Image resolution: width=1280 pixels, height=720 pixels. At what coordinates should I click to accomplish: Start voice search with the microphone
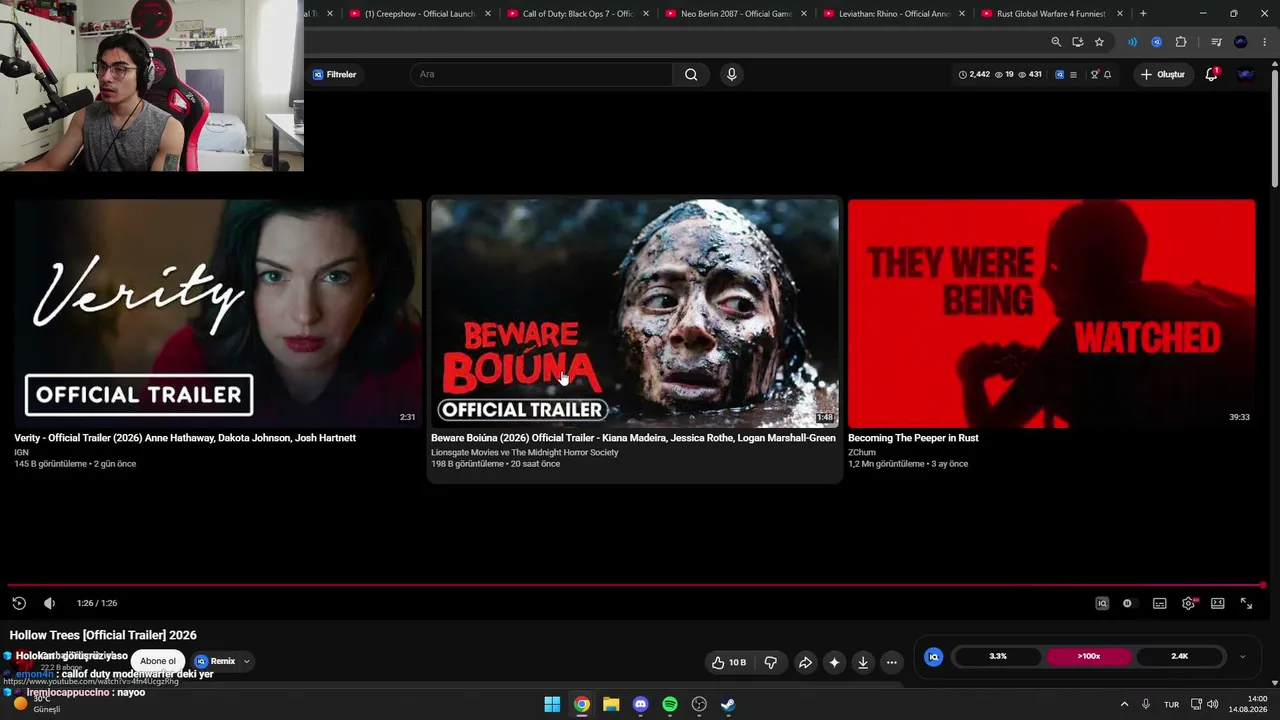click(731, 74)
